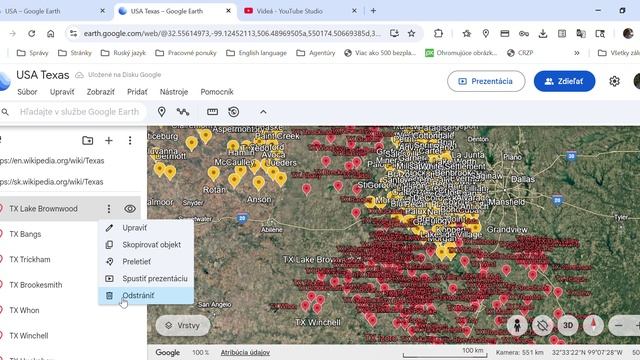Open the browser home page icon
640x360 pixels.
[x=51, y=33]
